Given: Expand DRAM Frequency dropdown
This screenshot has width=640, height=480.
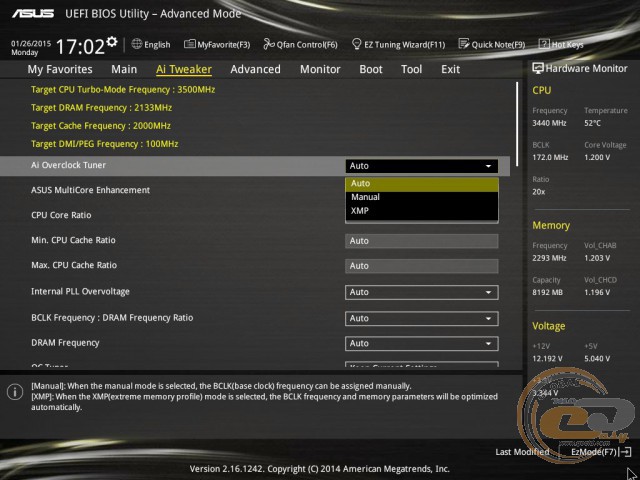Looking at the screenshot, I should point(422,344).
